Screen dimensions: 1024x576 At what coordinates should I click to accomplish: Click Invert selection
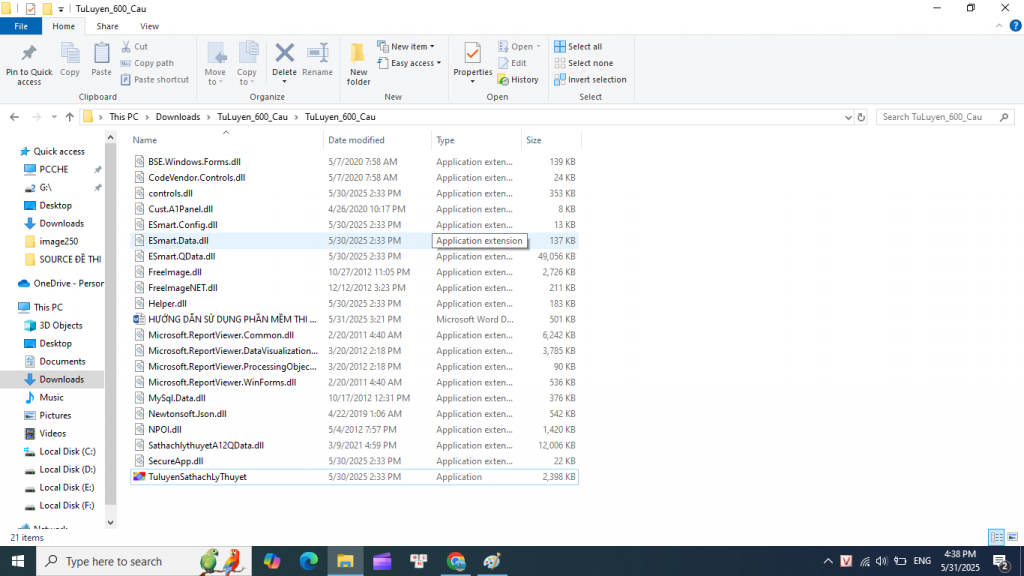(590, 80)
